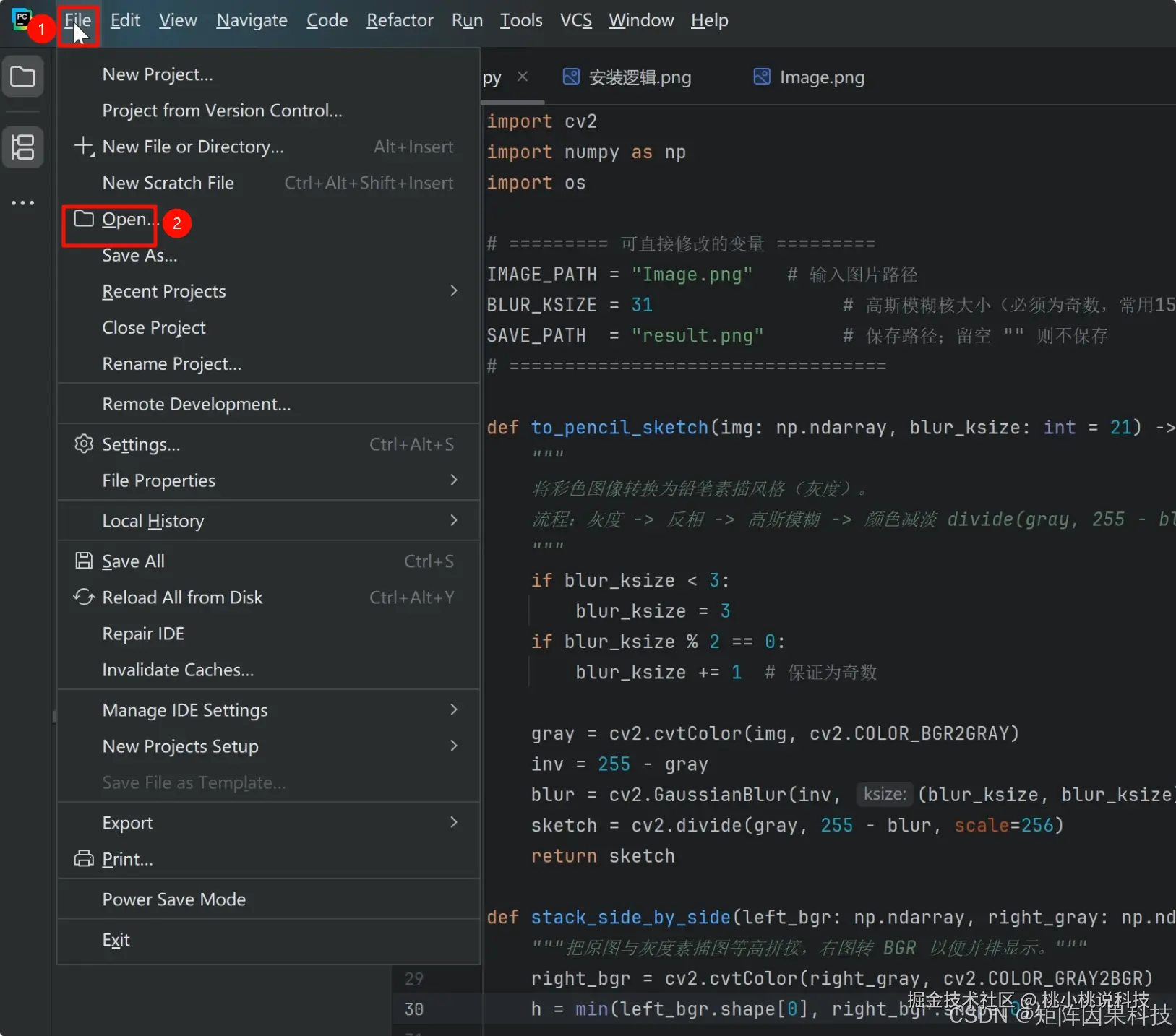
Task: Click the 'return sketch' code line
Action: tap(603, 856)
